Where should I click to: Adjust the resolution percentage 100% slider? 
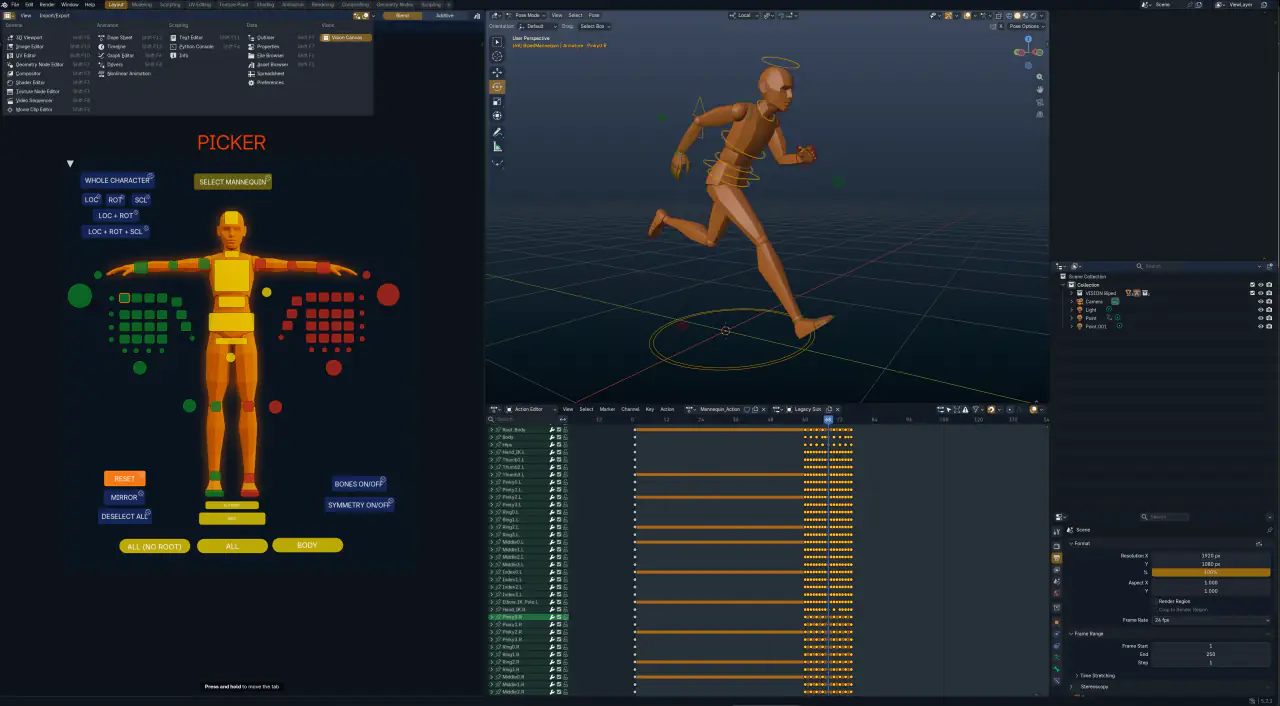point(1210,572)
